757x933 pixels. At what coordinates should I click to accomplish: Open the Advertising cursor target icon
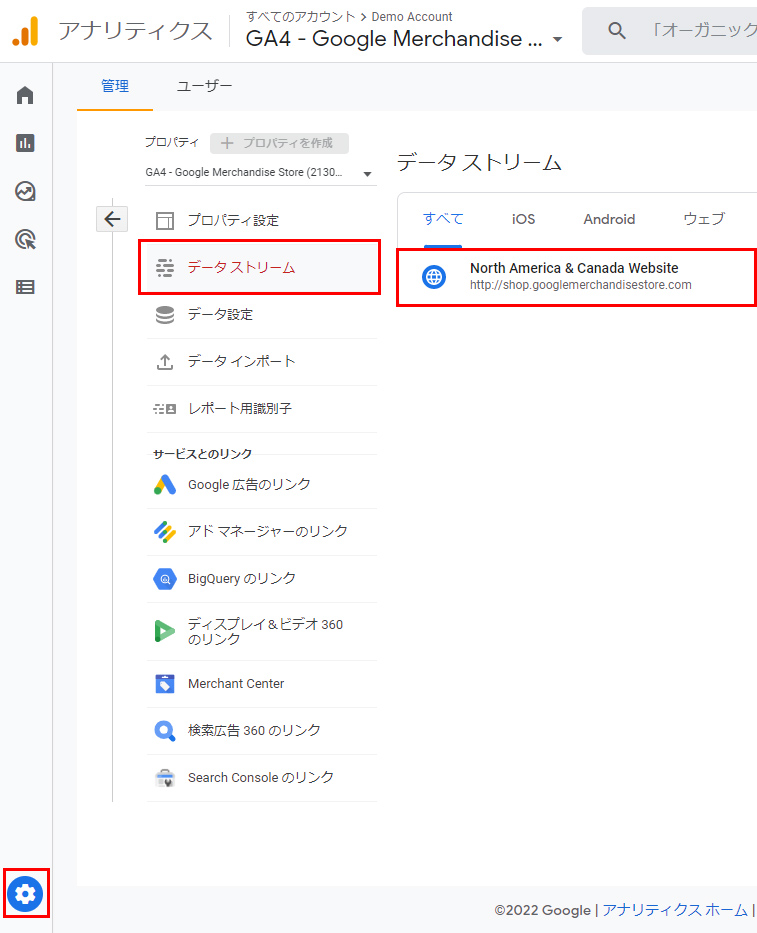click(x=25, y=239)
